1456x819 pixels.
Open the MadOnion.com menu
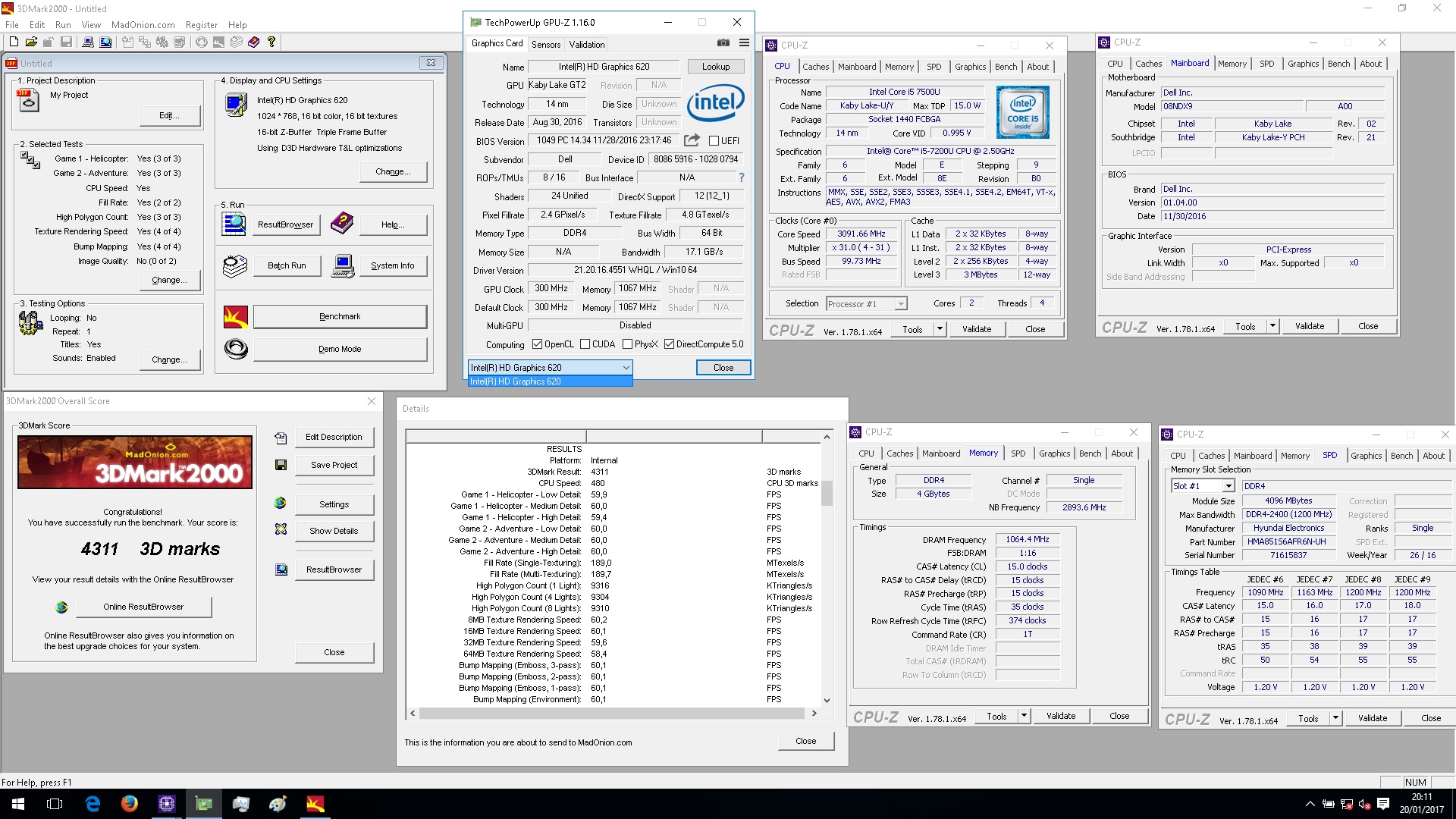pos(143,24)
